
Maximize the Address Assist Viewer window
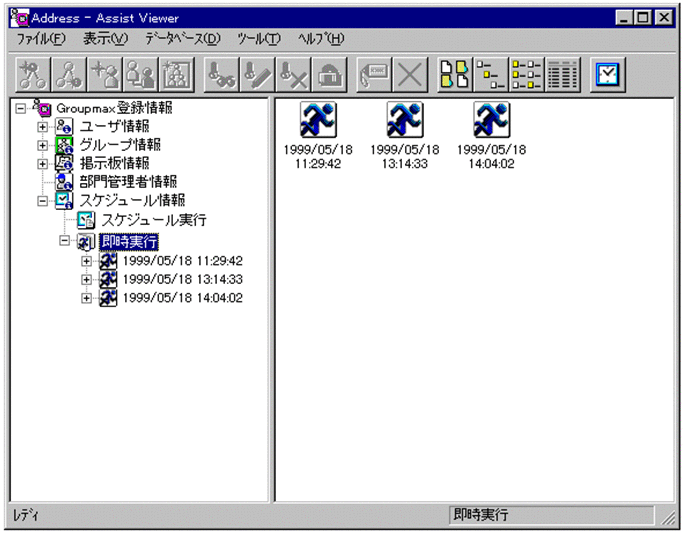[x=642, y=18]
